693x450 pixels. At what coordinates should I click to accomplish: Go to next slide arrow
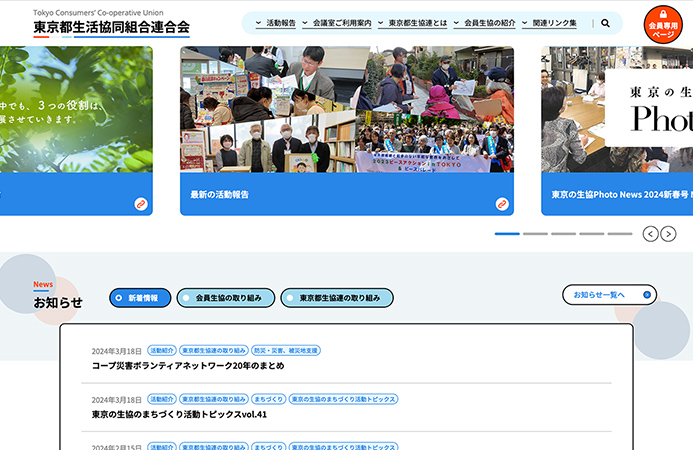668,233
